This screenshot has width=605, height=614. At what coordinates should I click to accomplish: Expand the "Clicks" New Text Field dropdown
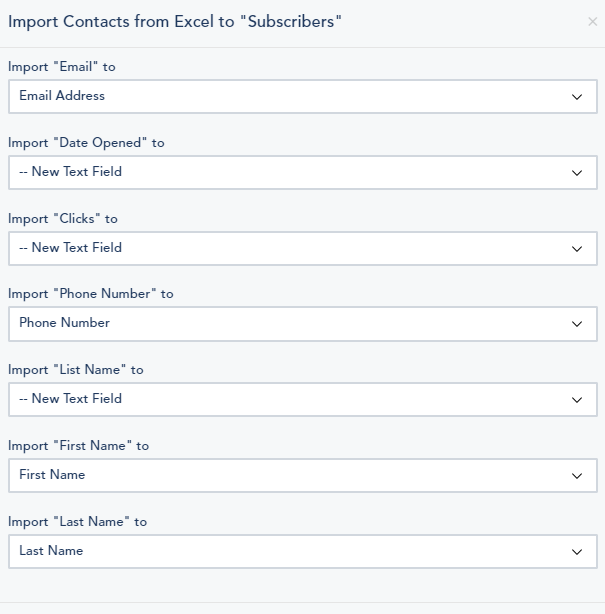pos(290,248)
